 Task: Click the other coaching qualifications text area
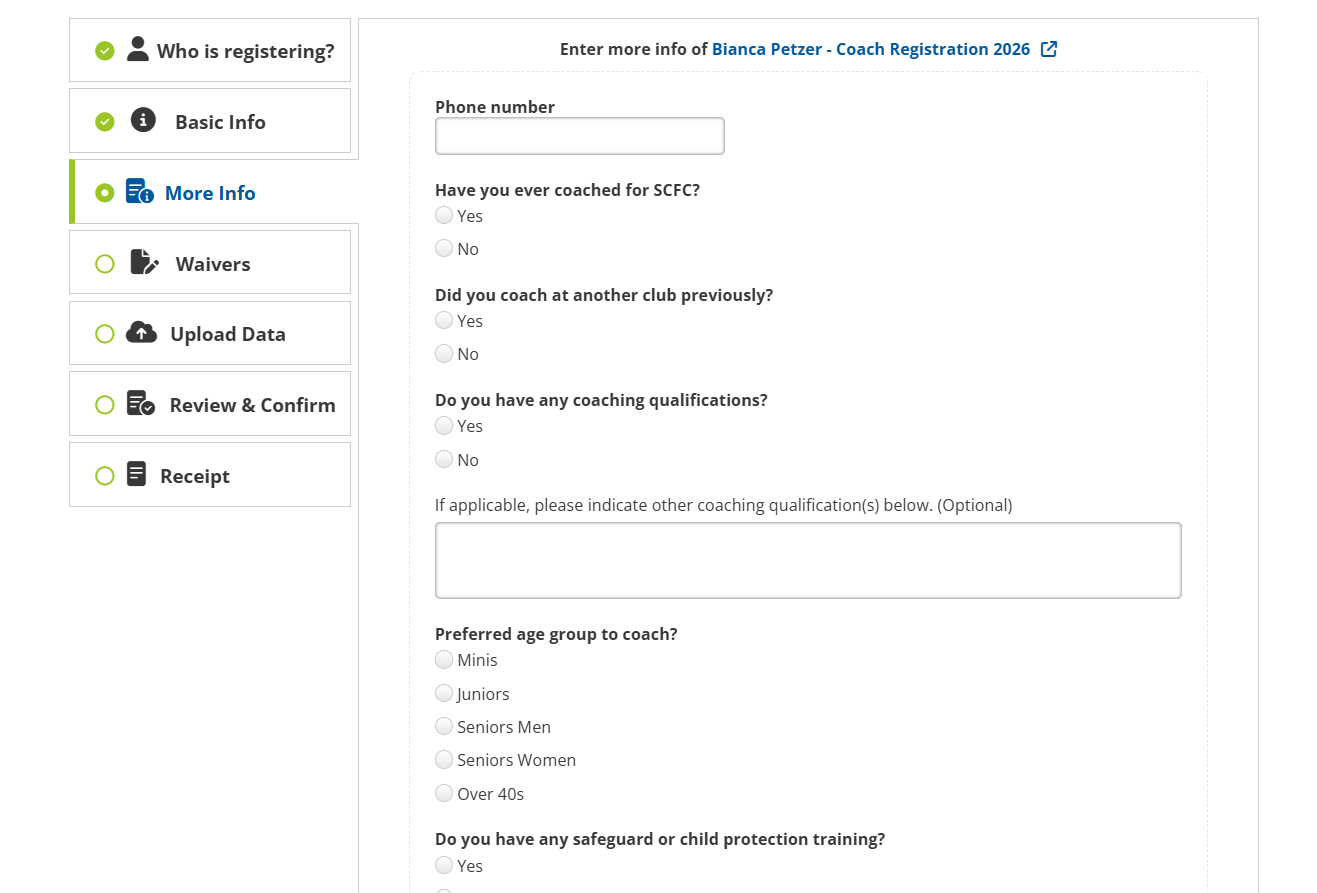tap(807, 560)
